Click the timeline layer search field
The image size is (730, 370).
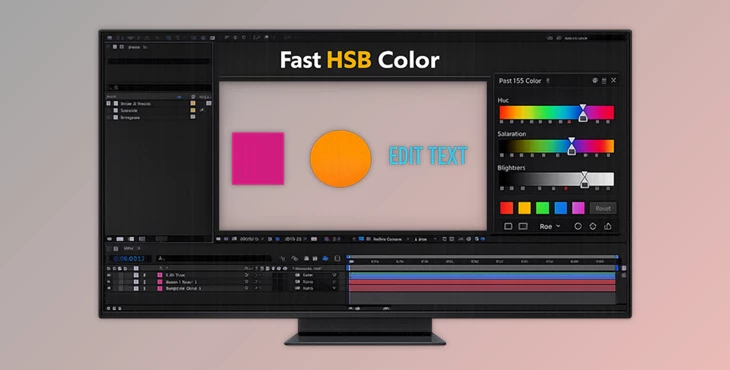214,258
